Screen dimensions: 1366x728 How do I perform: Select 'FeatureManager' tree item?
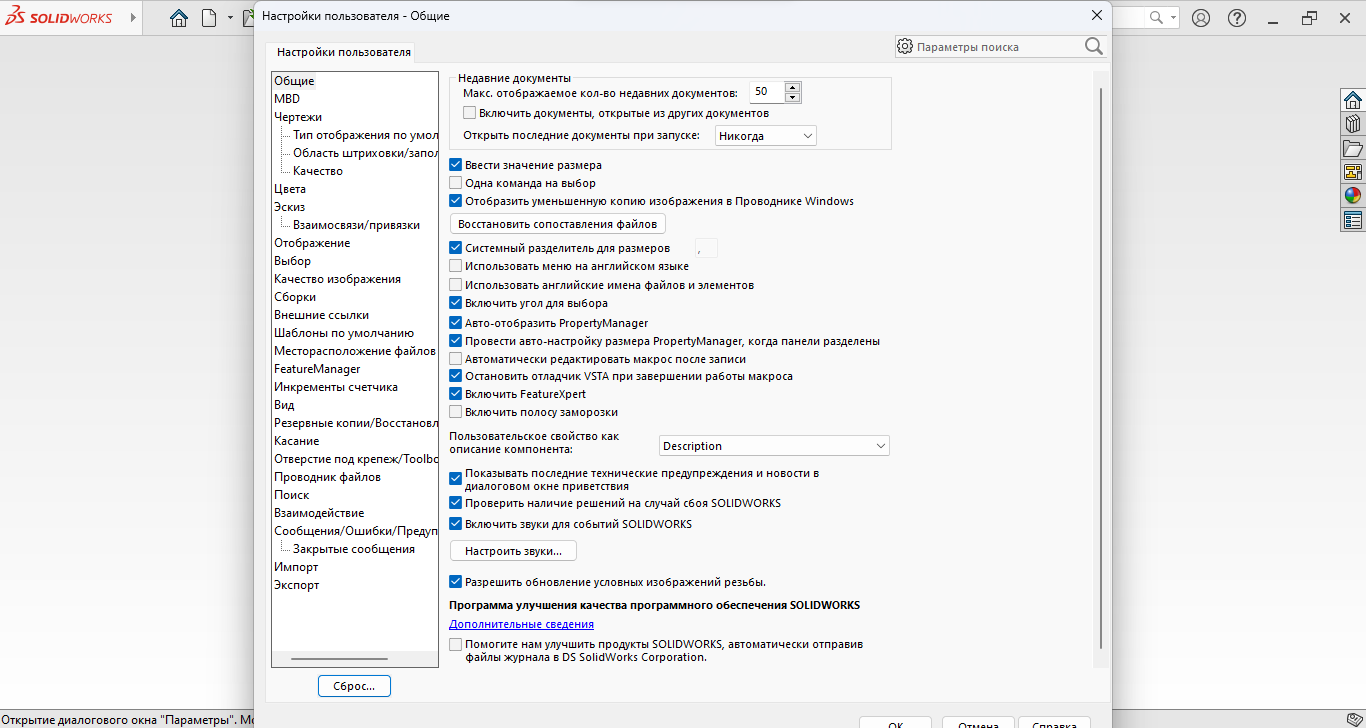coord(317,369)
